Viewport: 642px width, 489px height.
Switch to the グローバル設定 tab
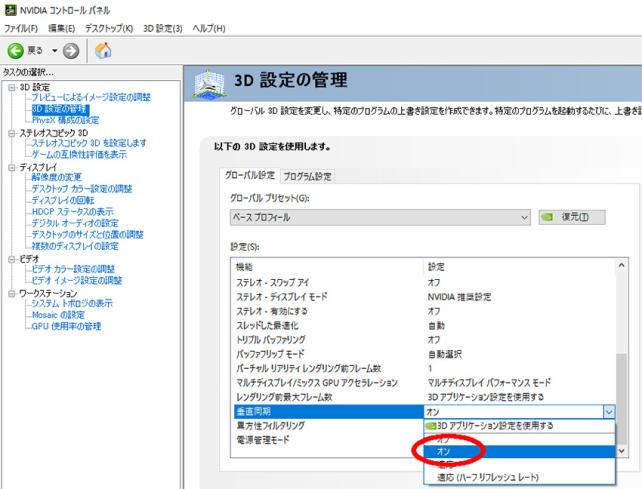[x=250, y=175]
